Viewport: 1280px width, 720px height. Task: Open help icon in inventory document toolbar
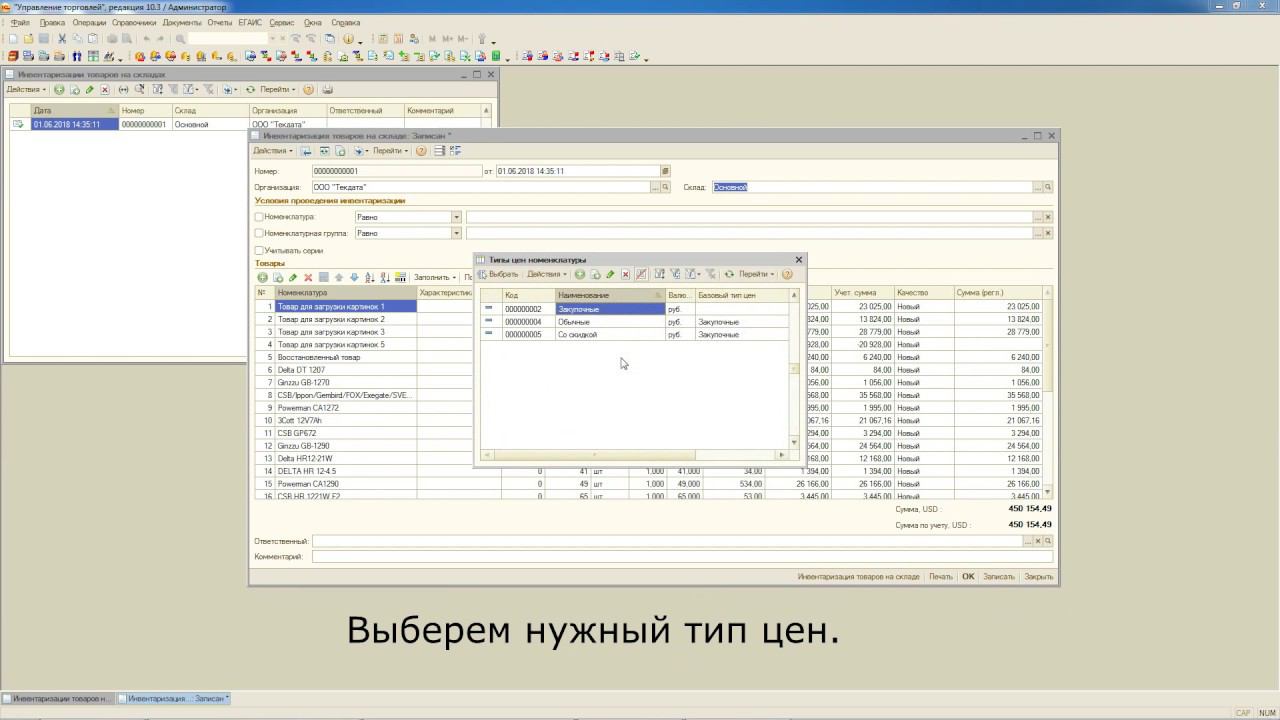point(421,151)
